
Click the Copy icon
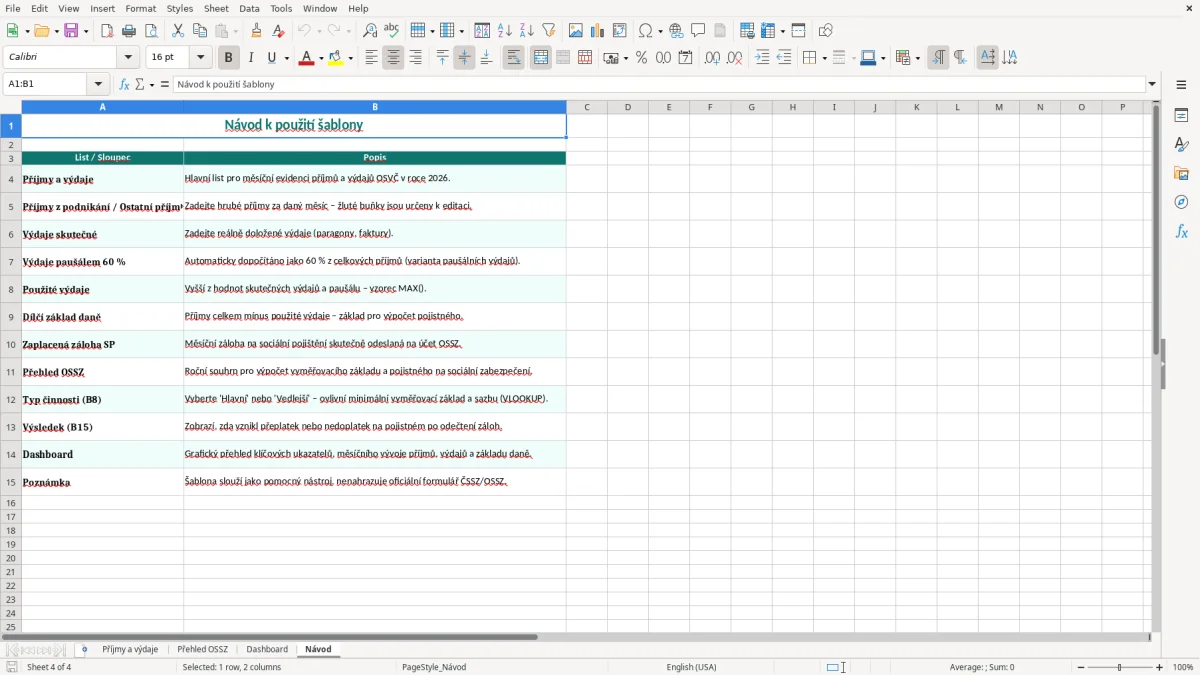(x=200, y=31)
